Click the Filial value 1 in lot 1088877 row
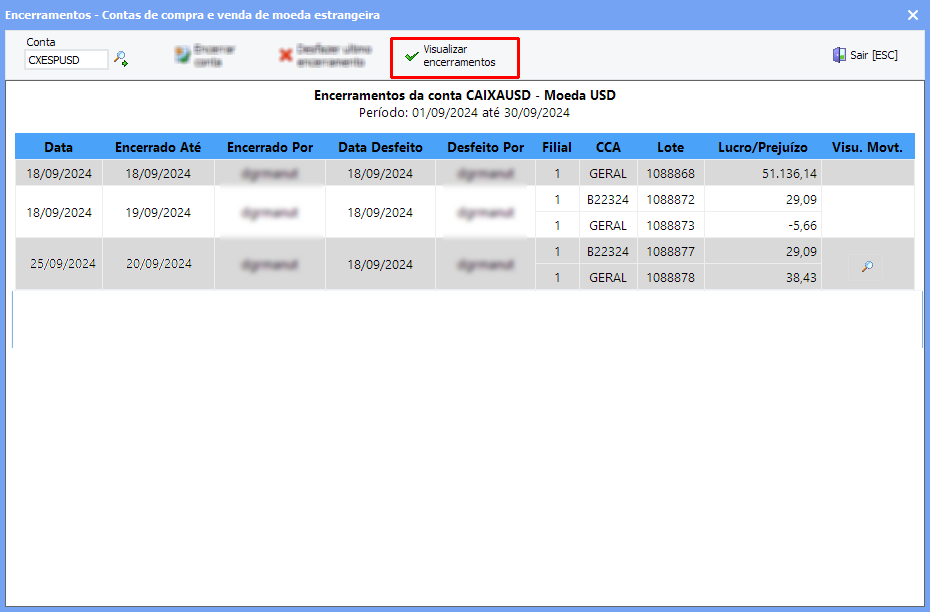 click(x=557, y=251)
